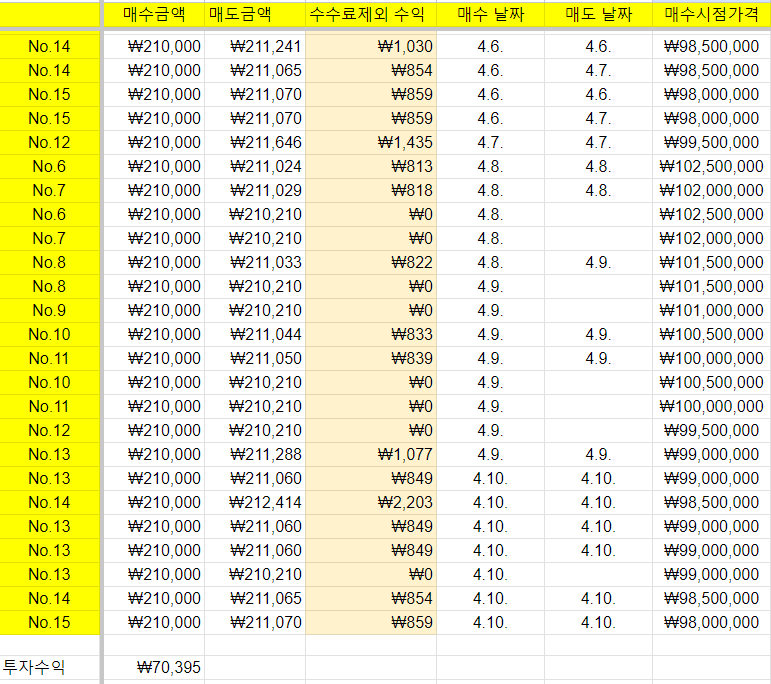Select the No.13 label in ₩1,077 row

pos(49,455)
